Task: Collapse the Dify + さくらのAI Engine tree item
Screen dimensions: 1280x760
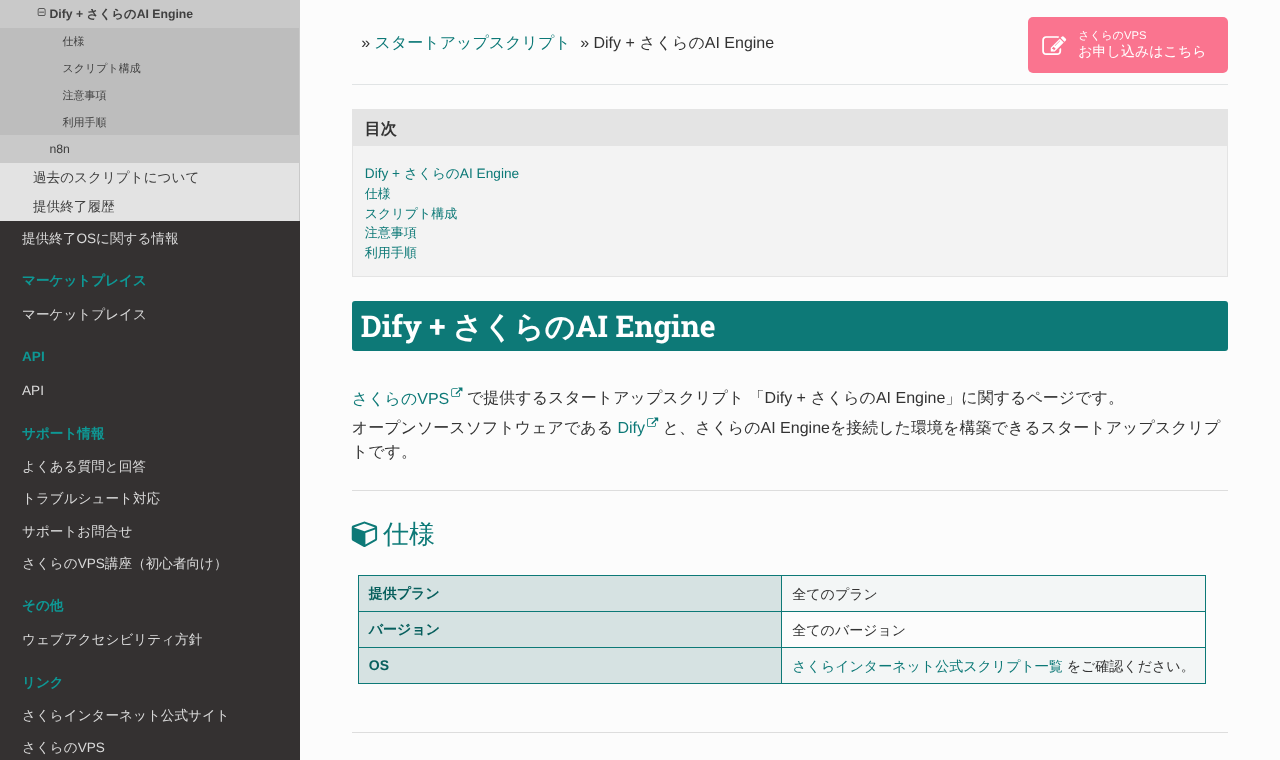Action: [x=42, y=12]
